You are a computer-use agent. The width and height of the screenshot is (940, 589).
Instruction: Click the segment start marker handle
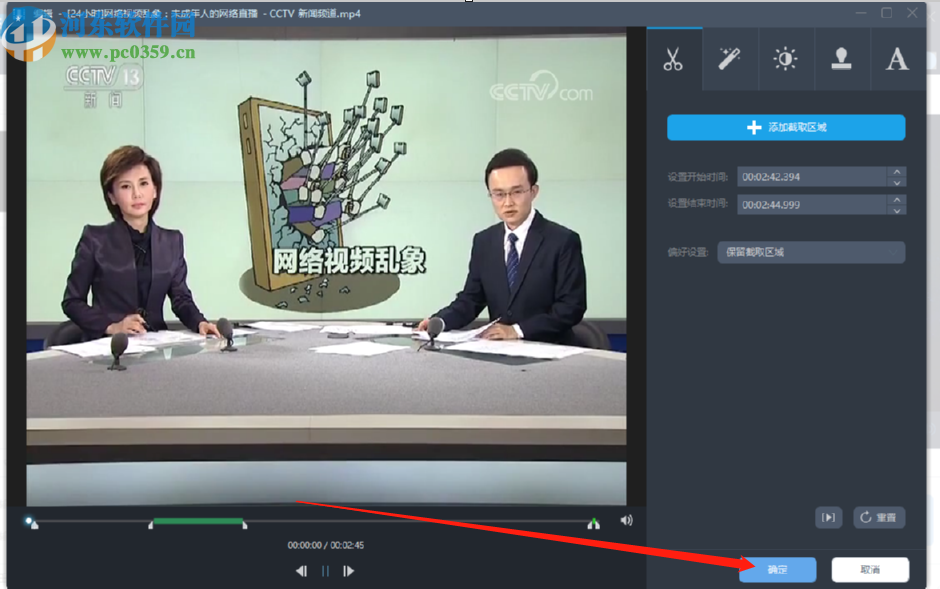click(x=150, y=525)
